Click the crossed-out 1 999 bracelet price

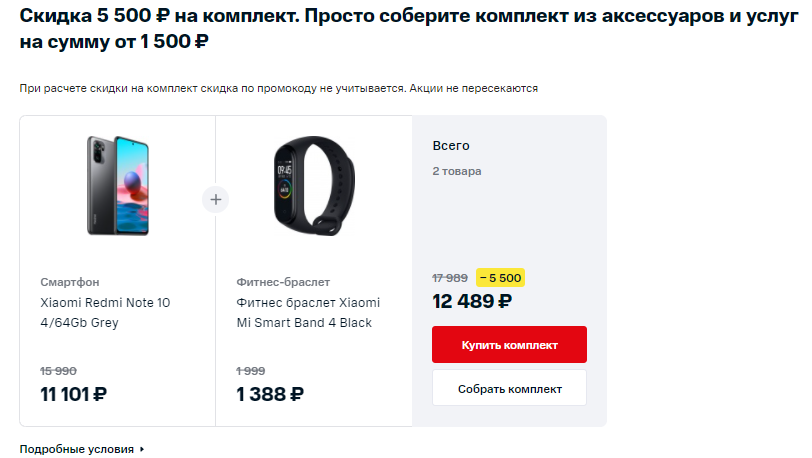[x=251, y=371]
